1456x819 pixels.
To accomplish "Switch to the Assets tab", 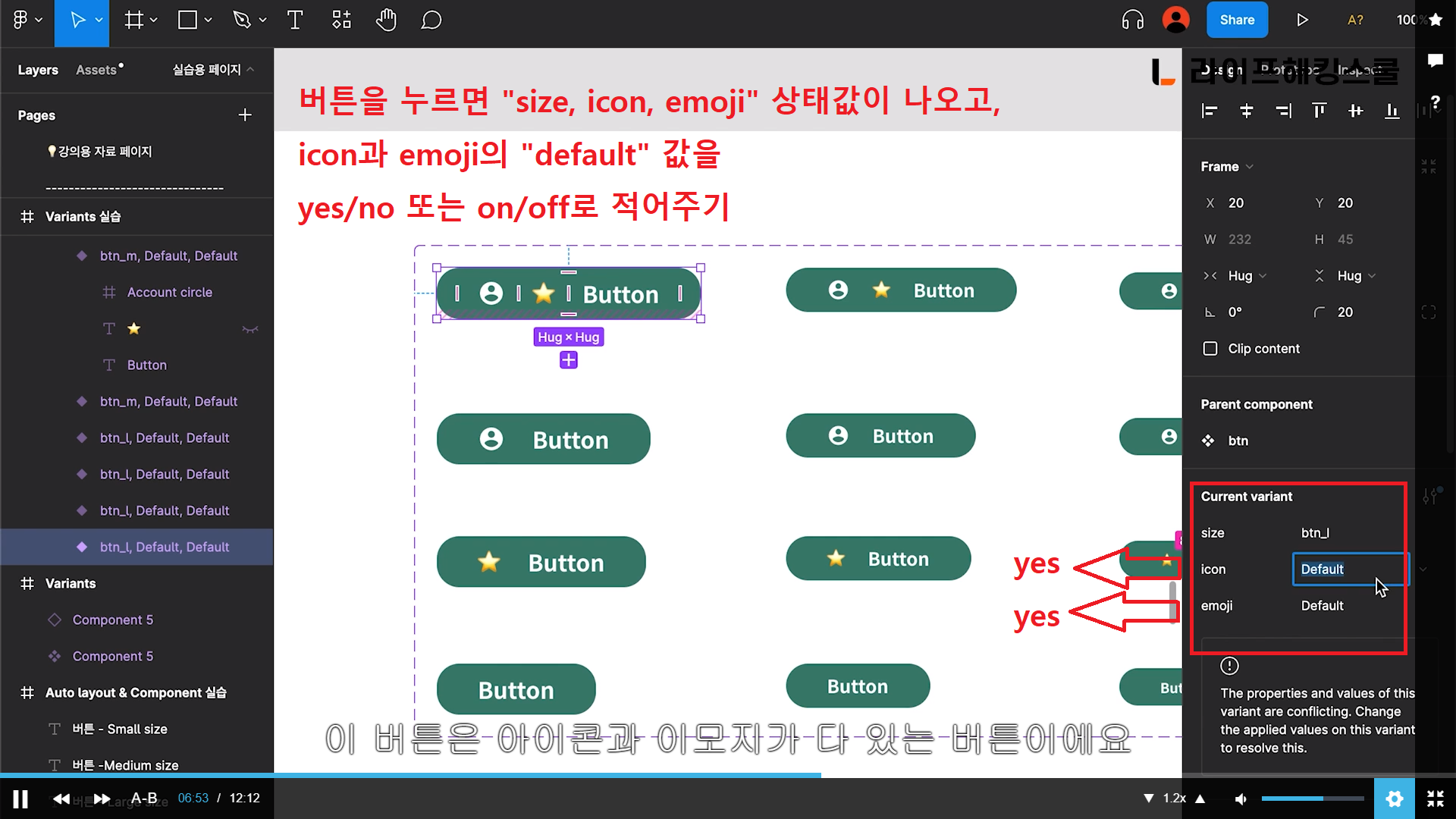I will (x=97, y=70).
